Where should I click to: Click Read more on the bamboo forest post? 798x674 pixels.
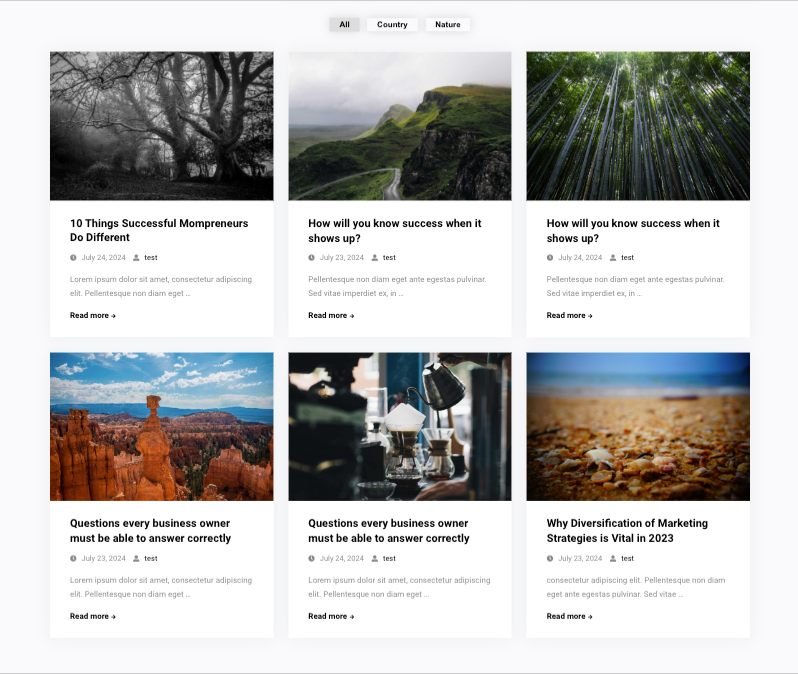coord(569,315)
